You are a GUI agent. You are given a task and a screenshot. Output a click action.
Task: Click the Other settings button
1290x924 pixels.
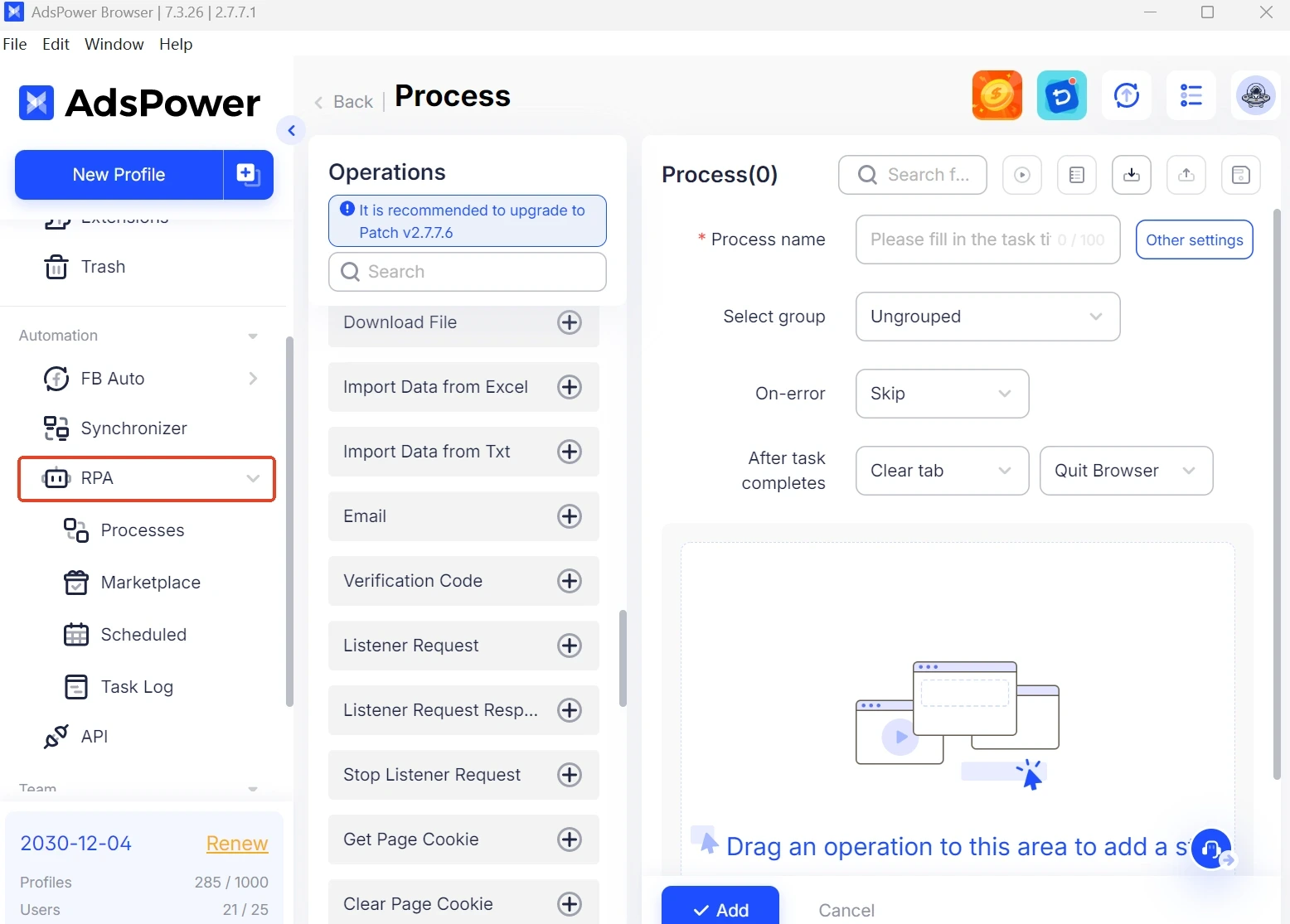coord(1194,239)
